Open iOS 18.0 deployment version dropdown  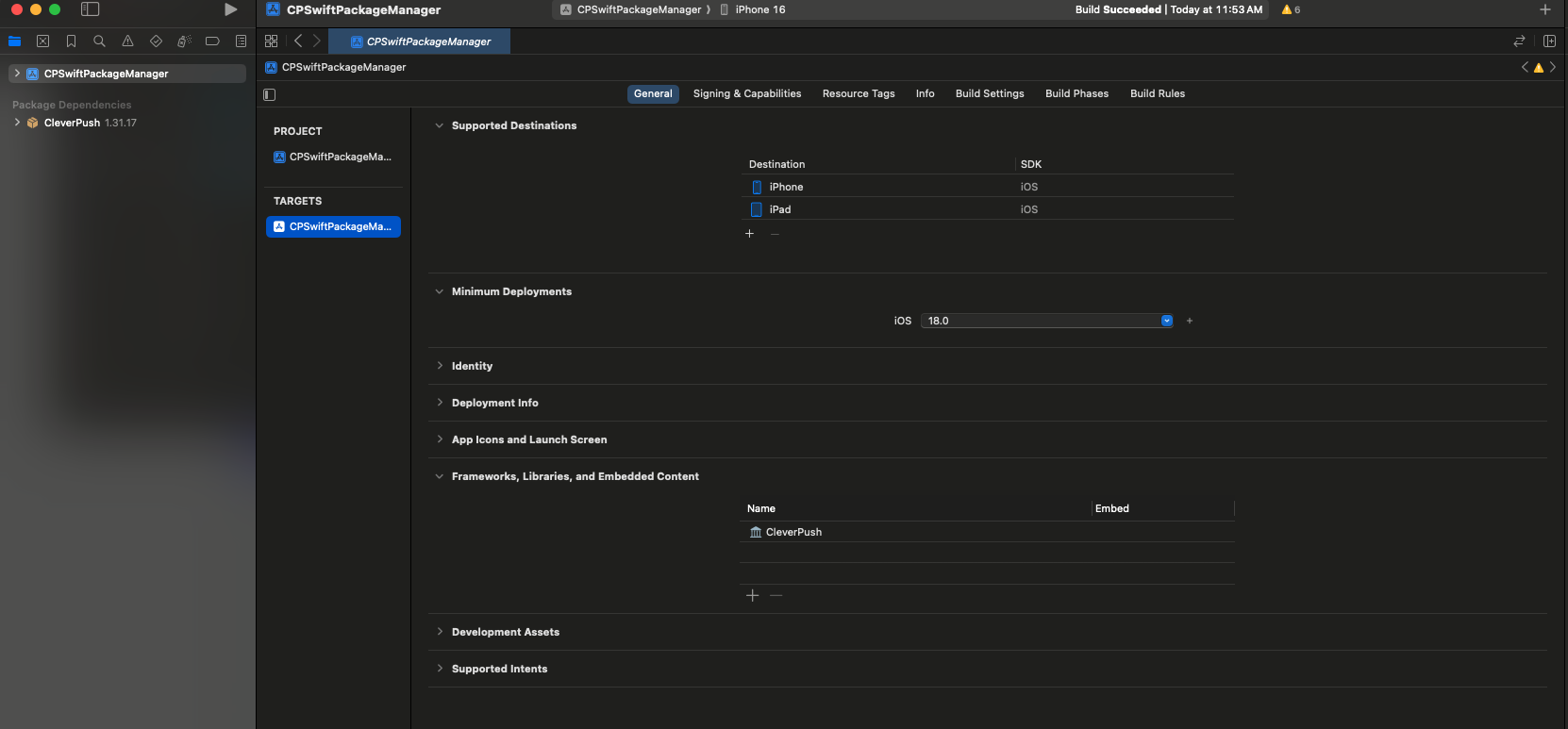pyautogui.click(x=1047, y=321)
